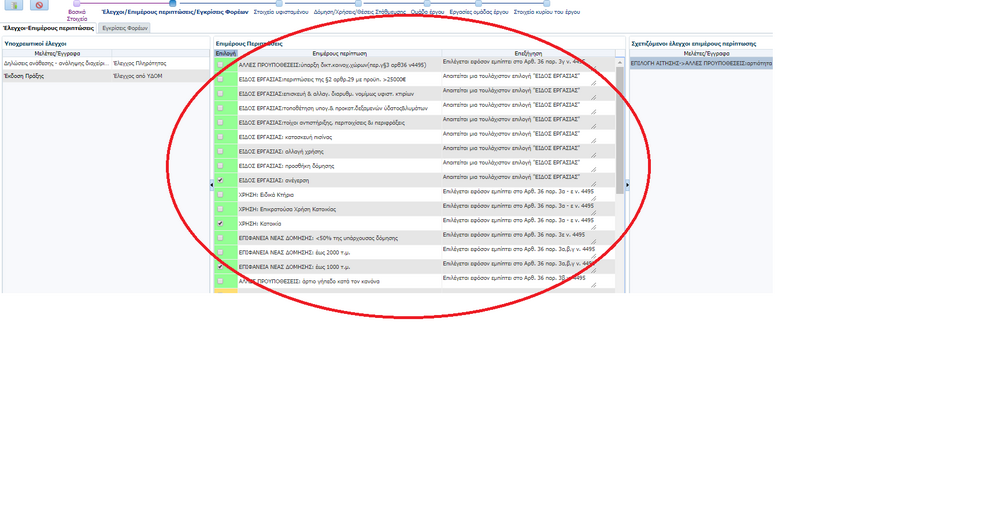This screenshot has width=1000, height=532.
Task: Click the 'Βασικά Στοιχεία' wizard step node
Action: pos(77,4)
